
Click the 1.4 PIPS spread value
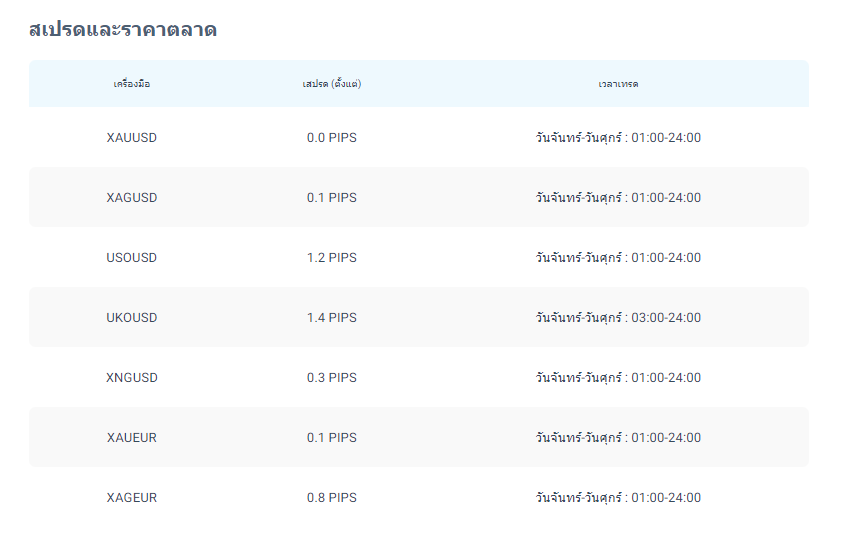(x=332, y=318)
